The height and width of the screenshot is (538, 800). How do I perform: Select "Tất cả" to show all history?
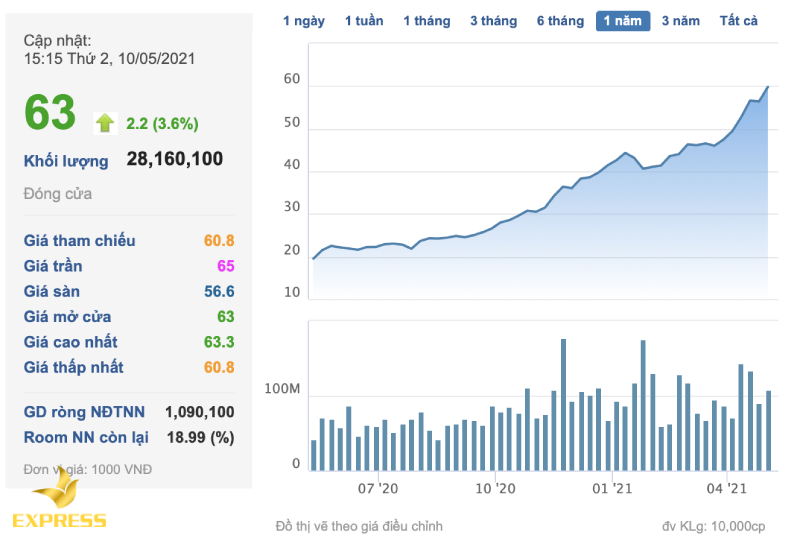click(x=738, y=21)
